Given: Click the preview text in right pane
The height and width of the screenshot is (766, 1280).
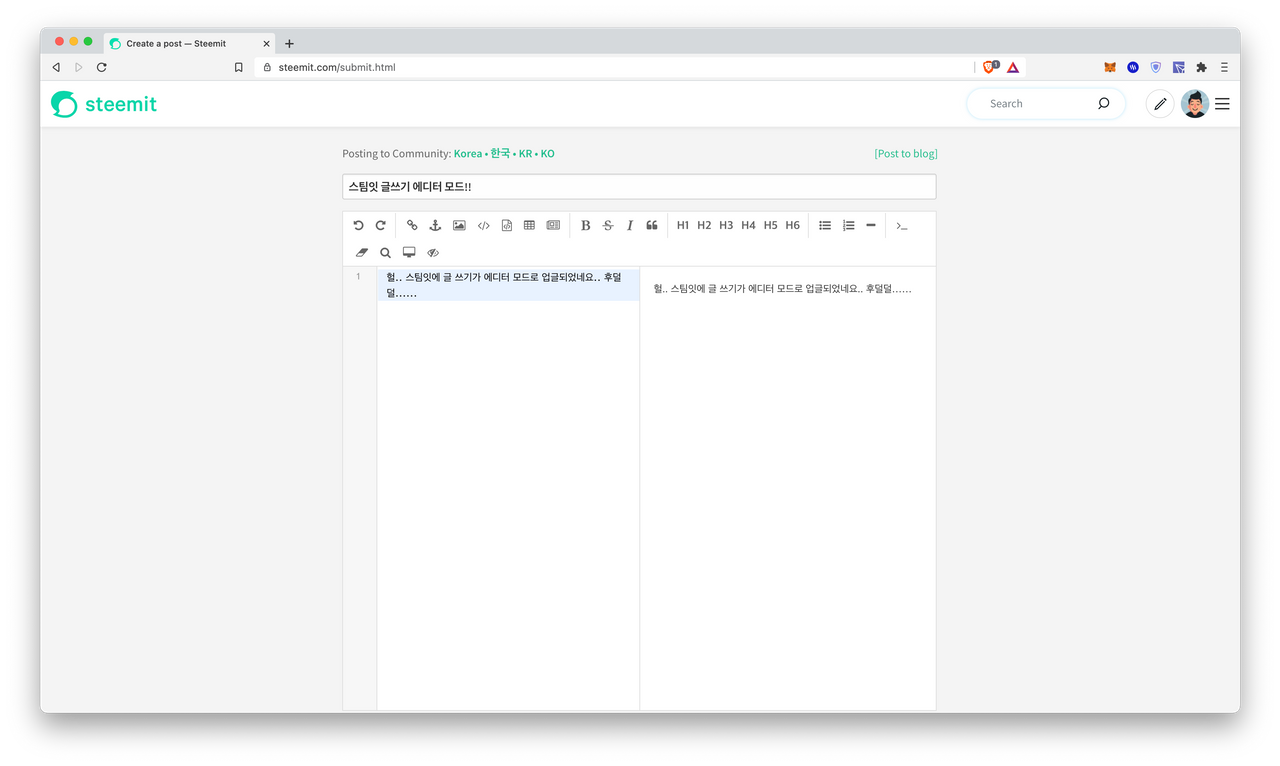Looking at the screenshot, I should point(783,288).
